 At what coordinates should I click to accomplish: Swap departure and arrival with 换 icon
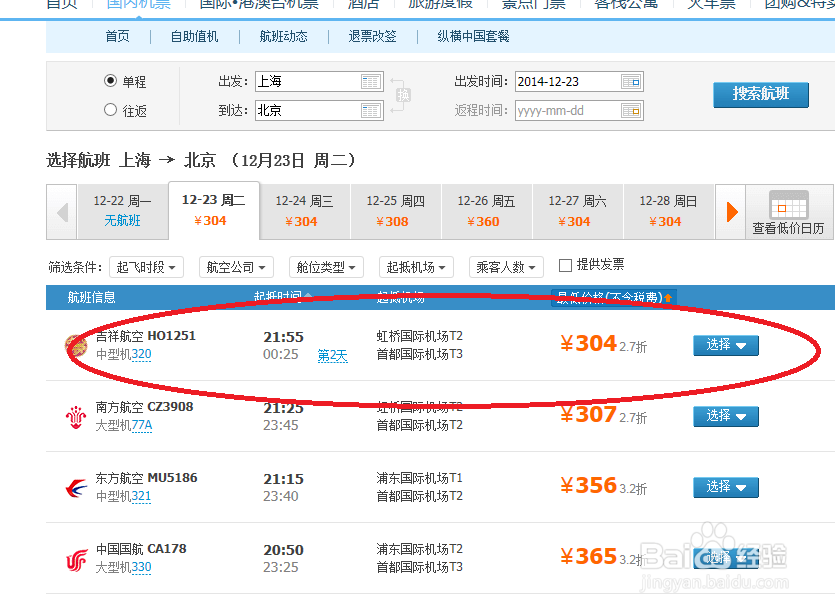(x=403, y=95)
